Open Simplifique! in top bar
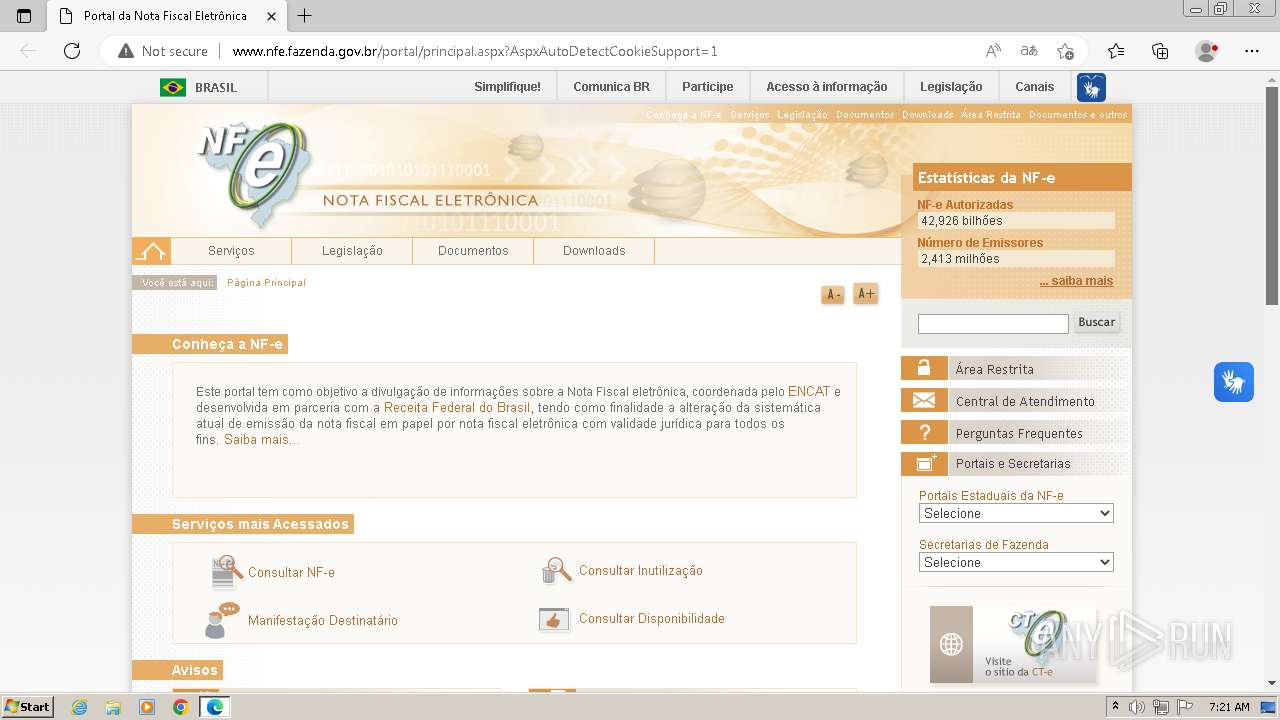This screenshot has height=720, width=1280. click(x=507, y=87)
